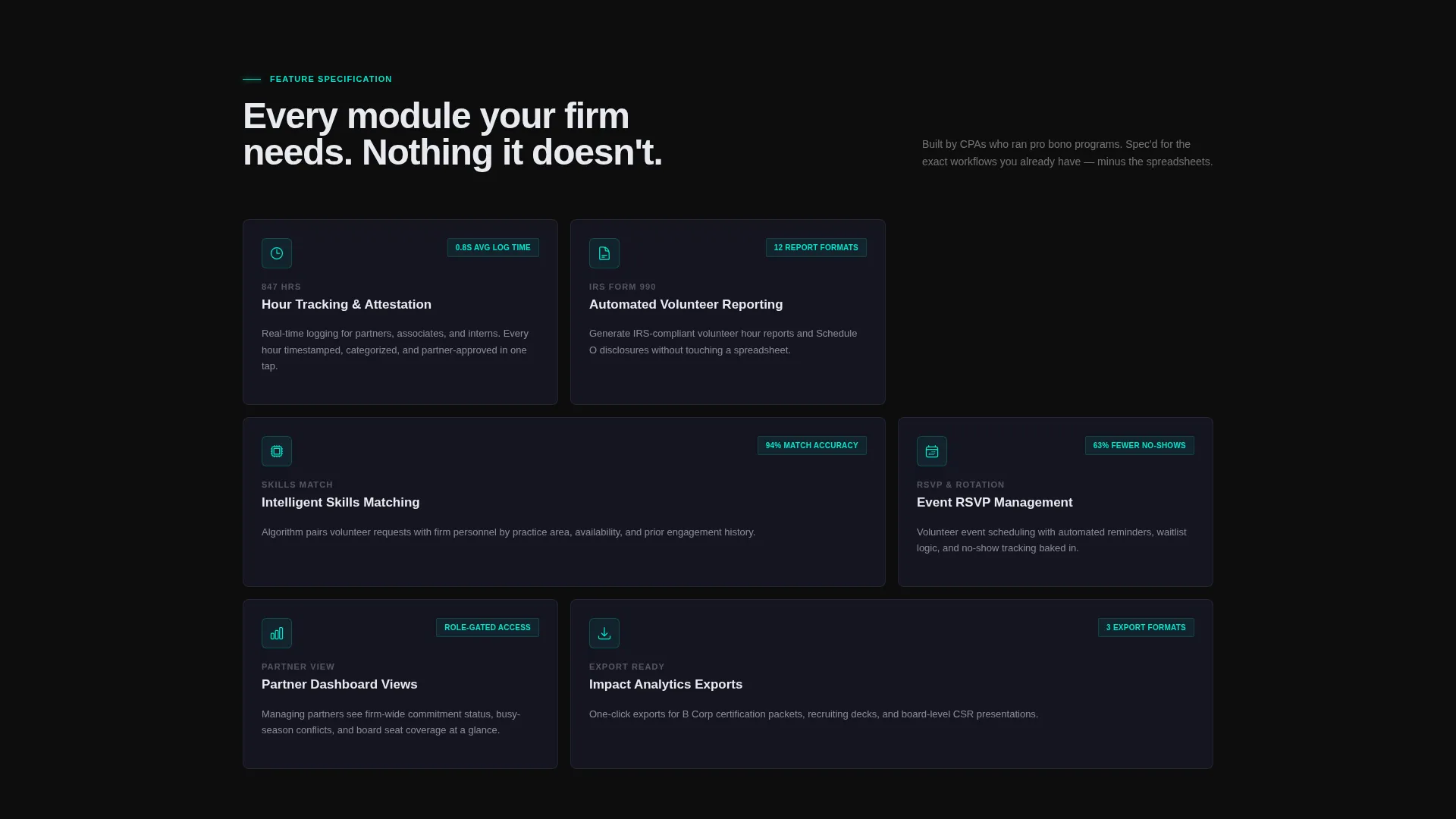This screenshot has height=819, width=1456.
Task: Select the 63% FEWER NO-SHOWS badge
Action: pyautogui.click(x=1139, y=446)
